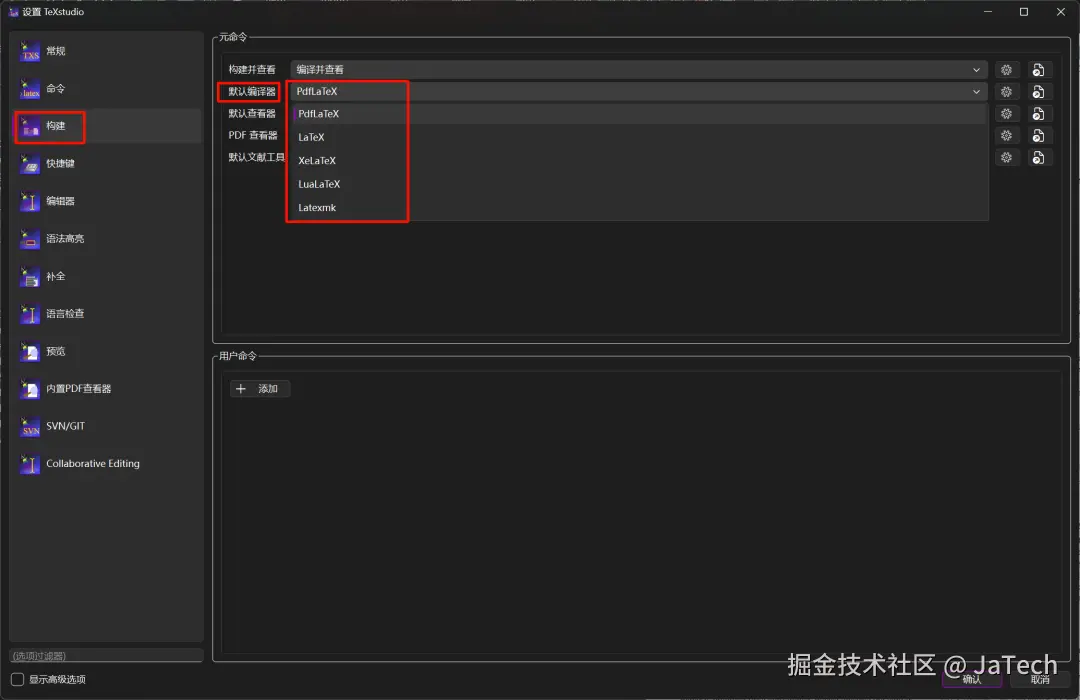Click the 构建并查看 label

tap(252, 70)
